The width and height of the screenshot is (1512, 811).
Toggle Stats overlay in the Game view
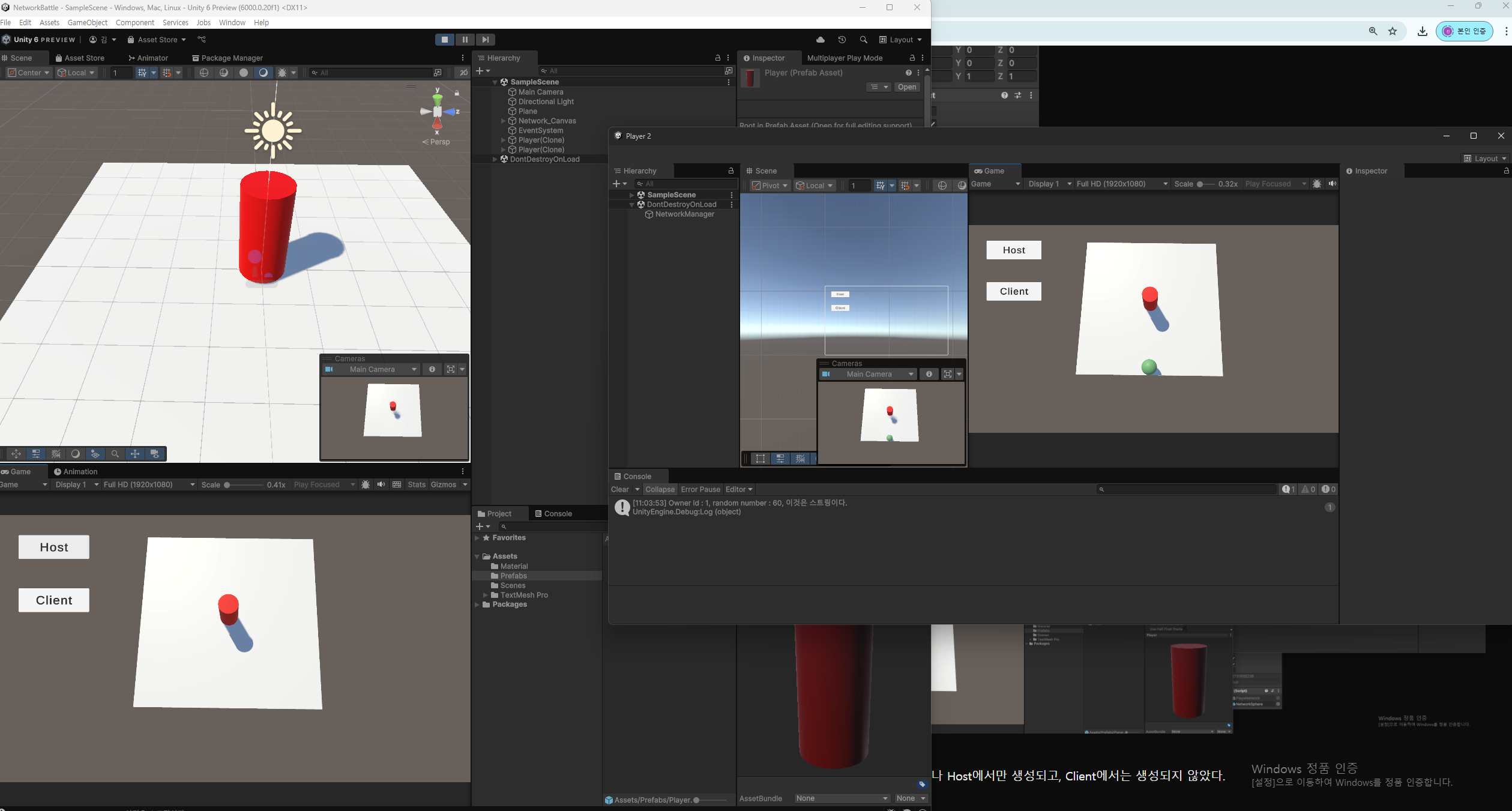pyautogui.click(x=416, y=484)
